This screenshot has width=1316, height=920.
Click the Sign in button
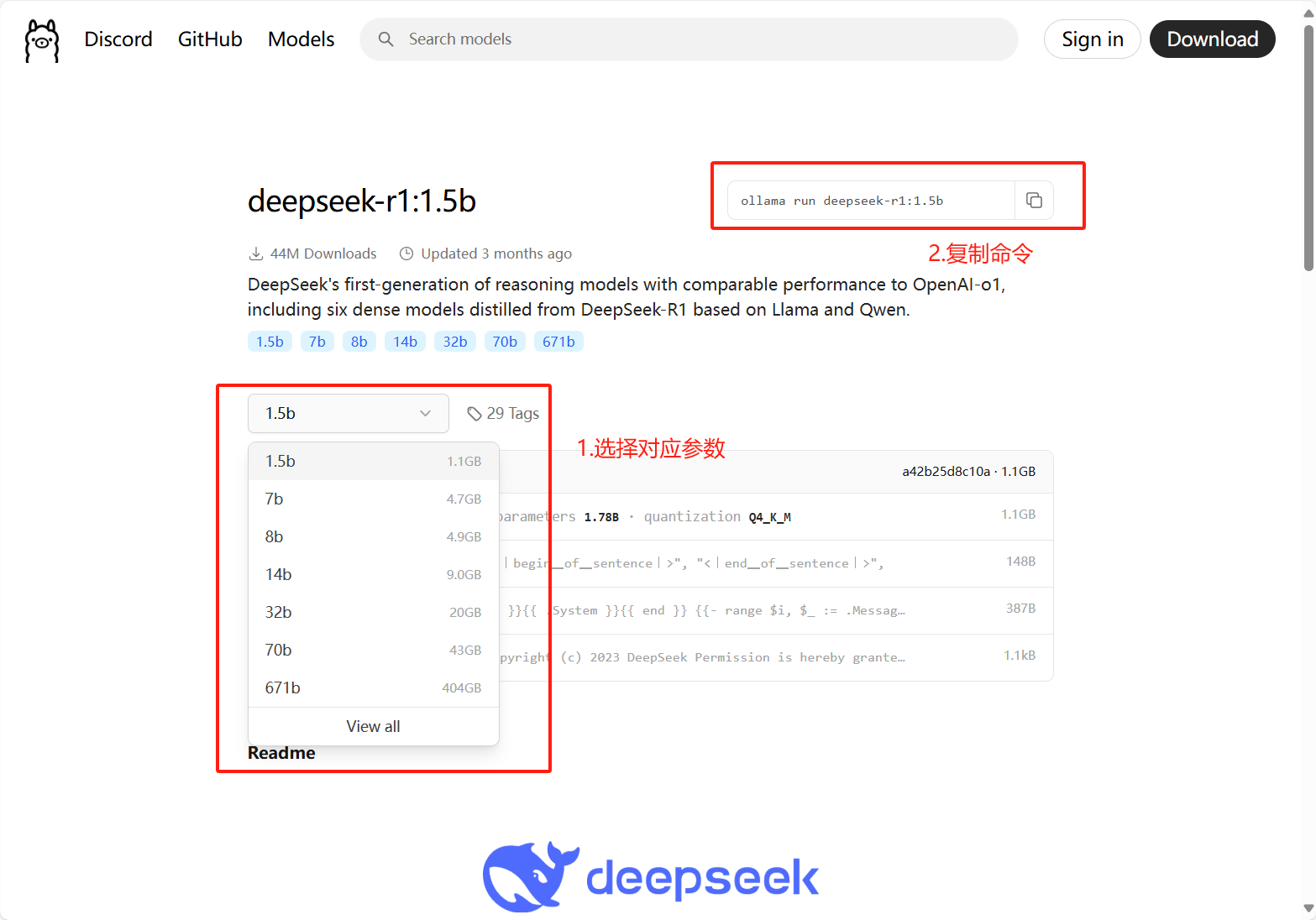[1092, 39]
